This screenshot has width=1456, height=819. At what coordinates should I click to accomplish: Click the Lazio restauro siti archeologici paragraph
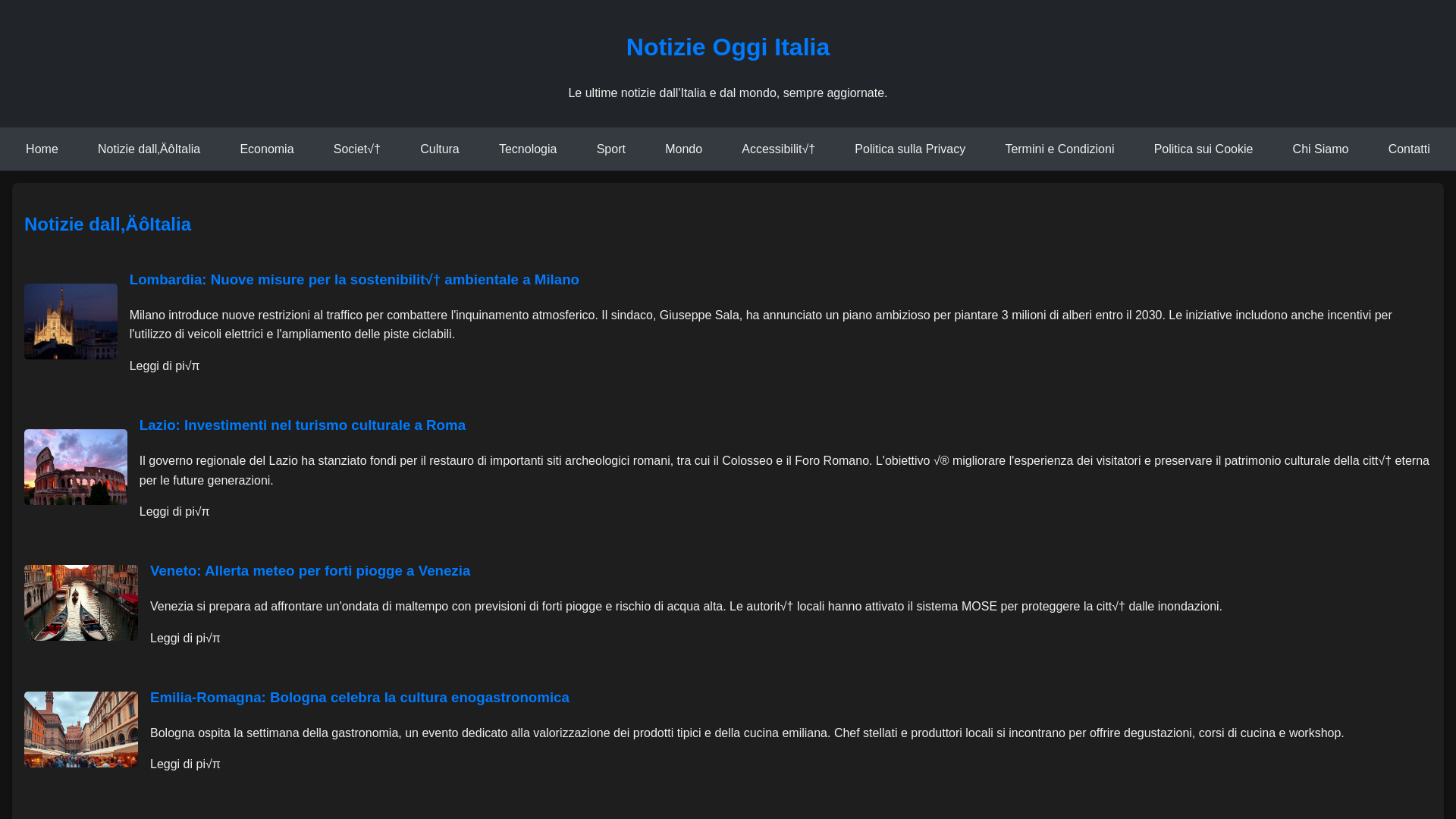click(x=784, y=470)
